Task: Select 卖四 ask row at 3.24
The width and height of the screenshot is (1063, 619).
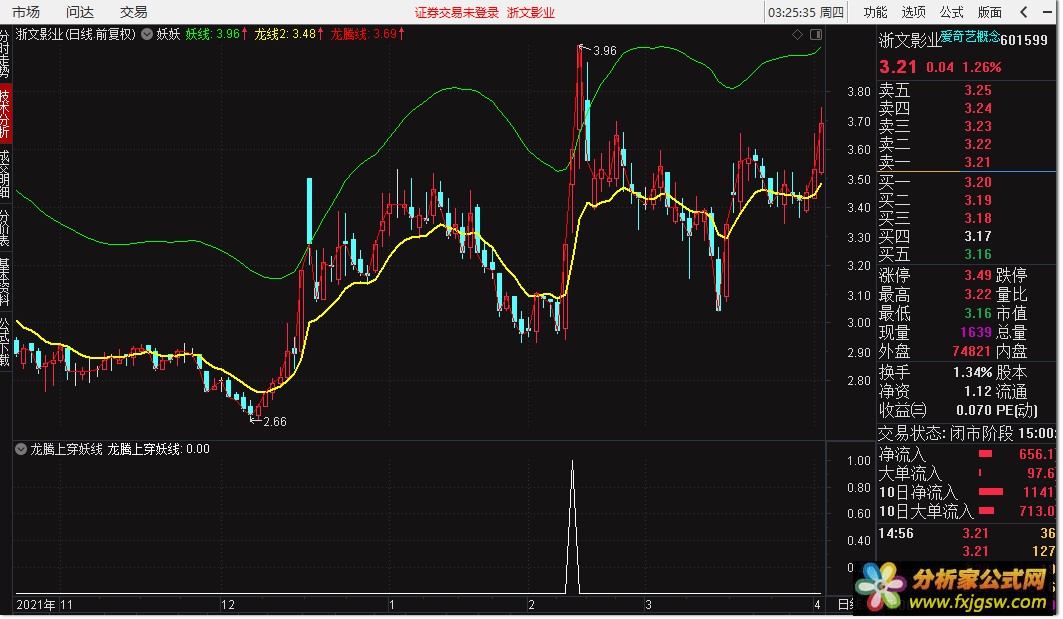Action: coord(967,108)
